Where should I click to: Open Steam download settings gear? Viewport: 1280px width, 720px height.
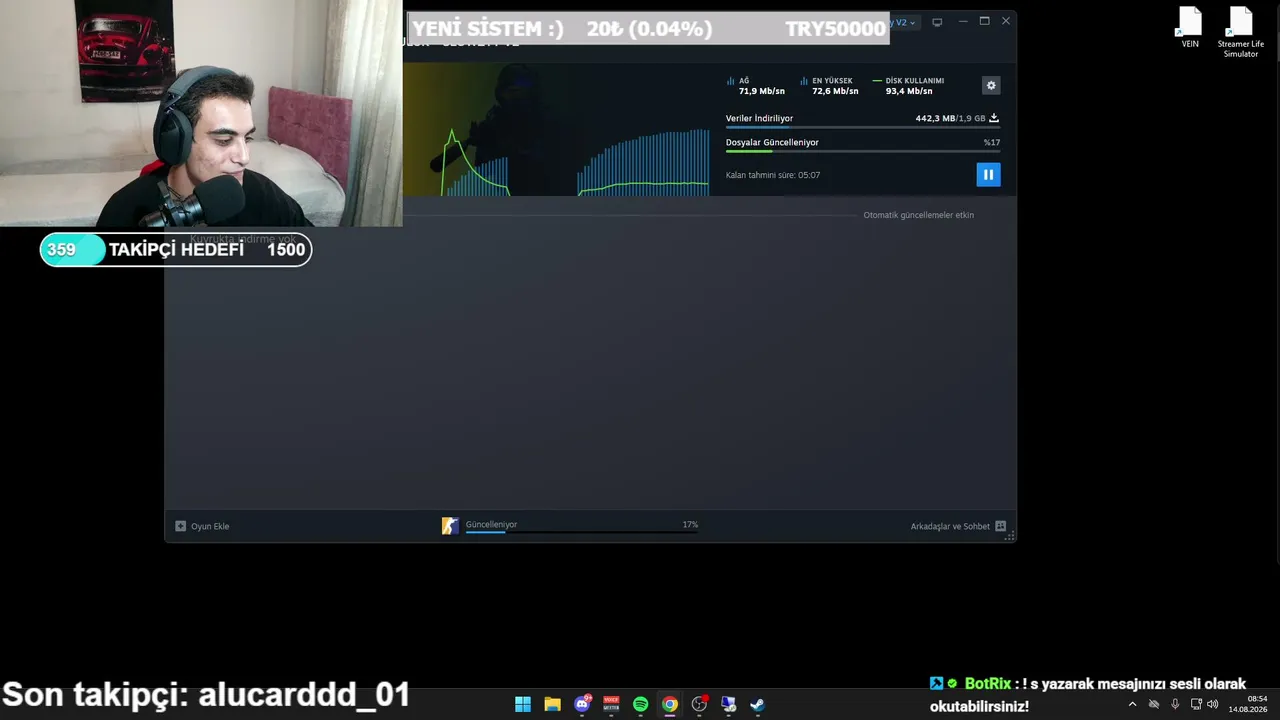click(991, 86)
